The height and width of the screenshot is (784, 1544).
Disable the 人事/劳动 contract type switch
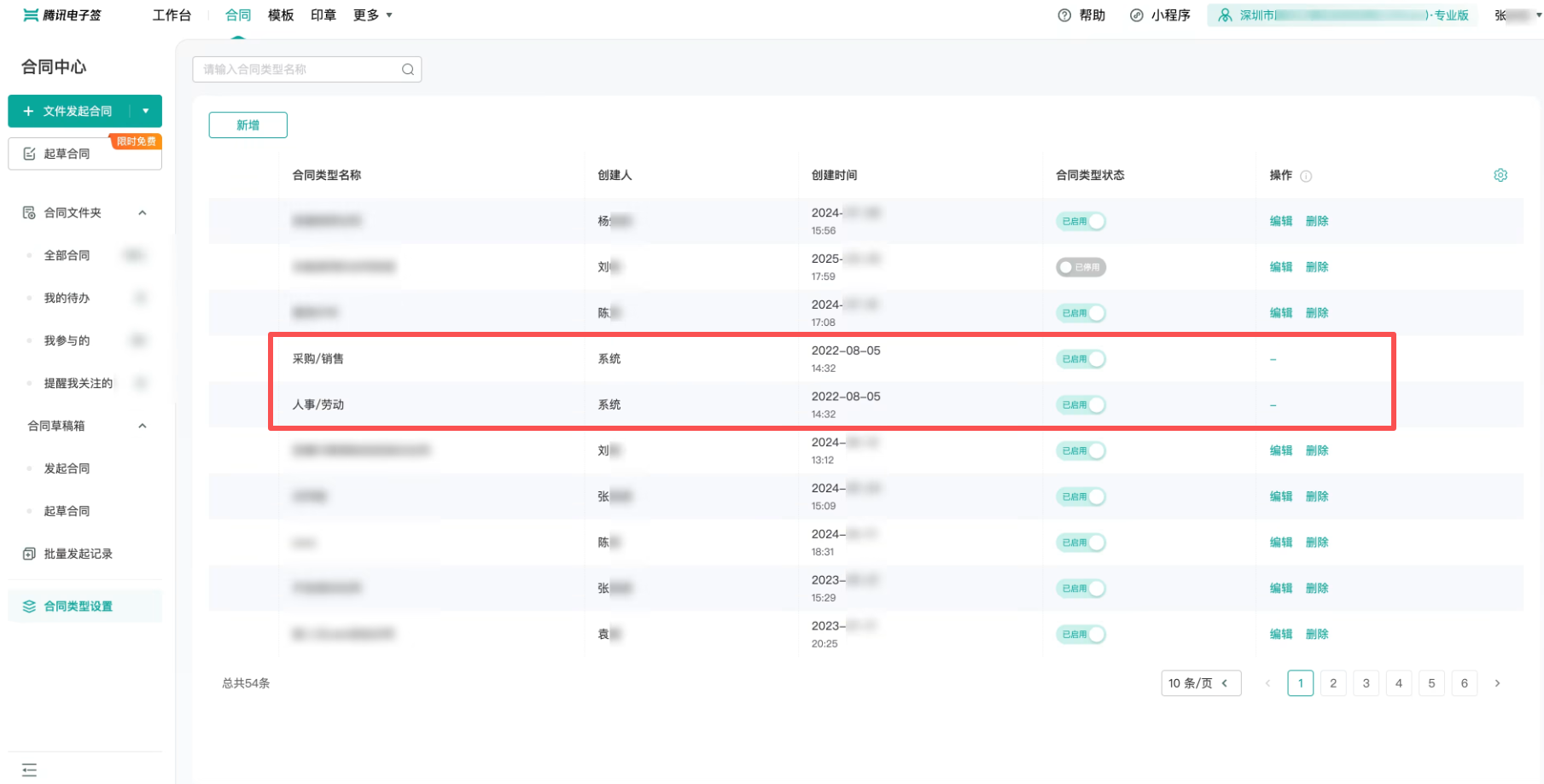pos(1081,405)
